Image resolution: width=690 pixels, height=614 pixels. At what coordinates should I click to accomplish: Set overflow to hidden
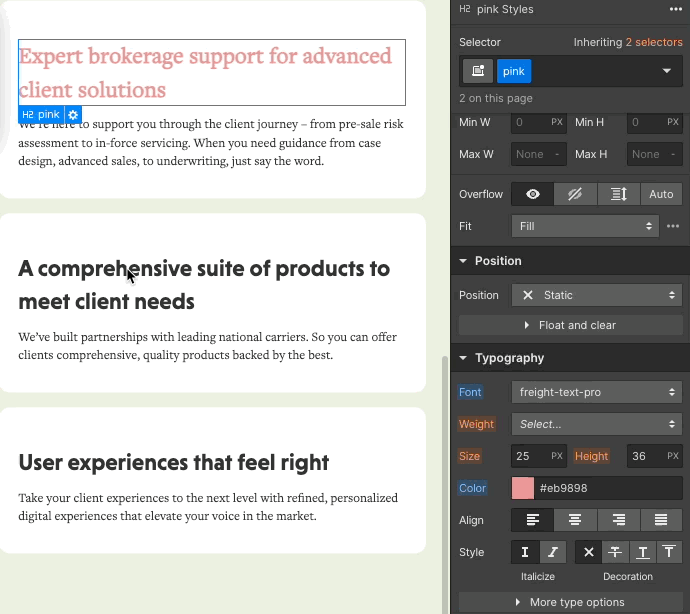[x=576, y=194]
